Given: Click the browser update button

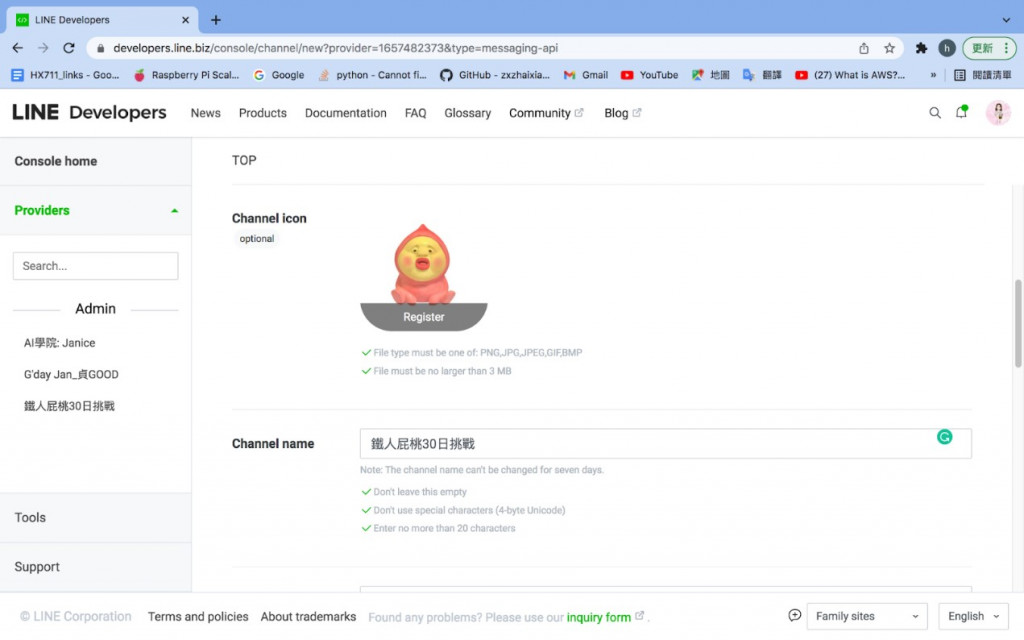Looking at the screenshot, I should click(982, 48).
